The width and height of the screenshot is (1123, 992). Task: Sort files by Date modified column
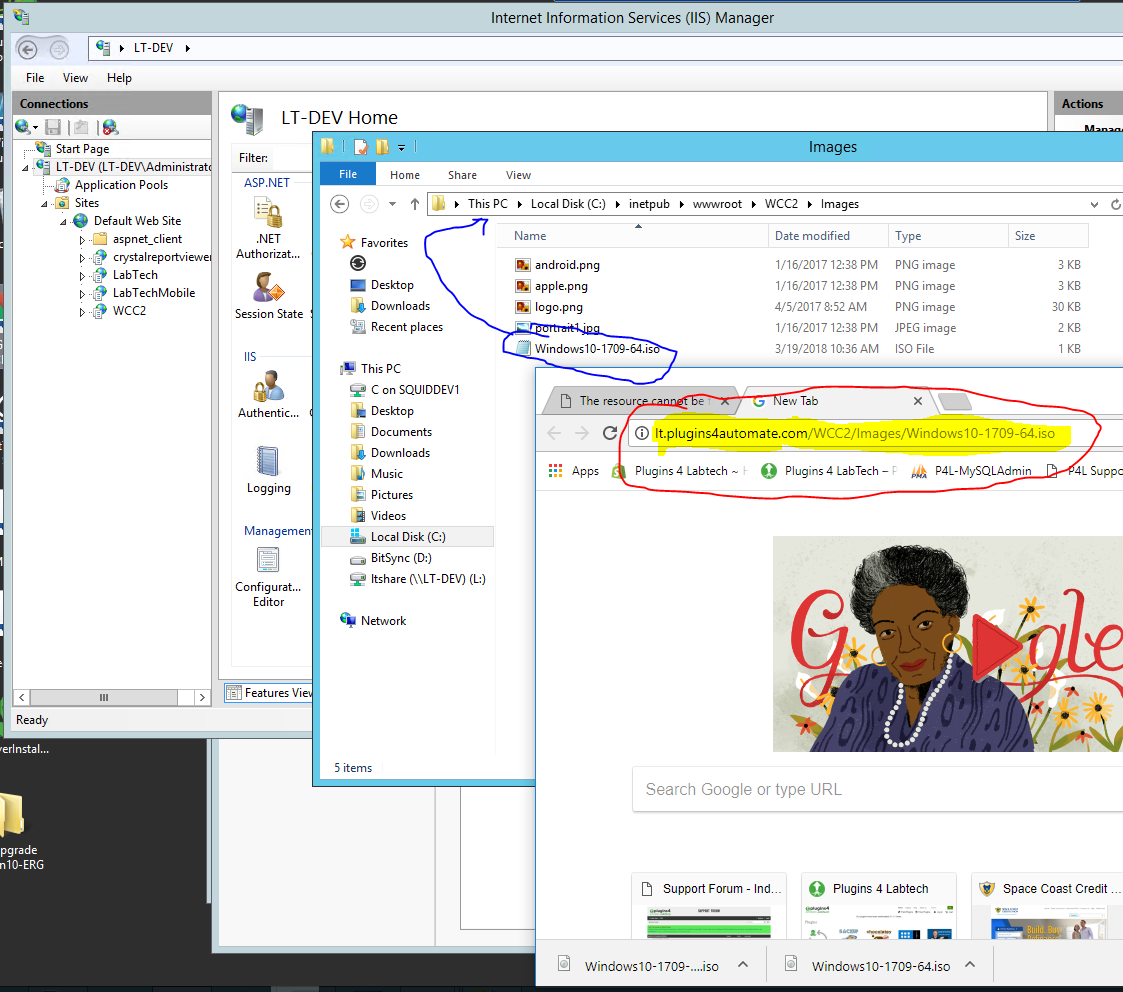tap(812, 236)
